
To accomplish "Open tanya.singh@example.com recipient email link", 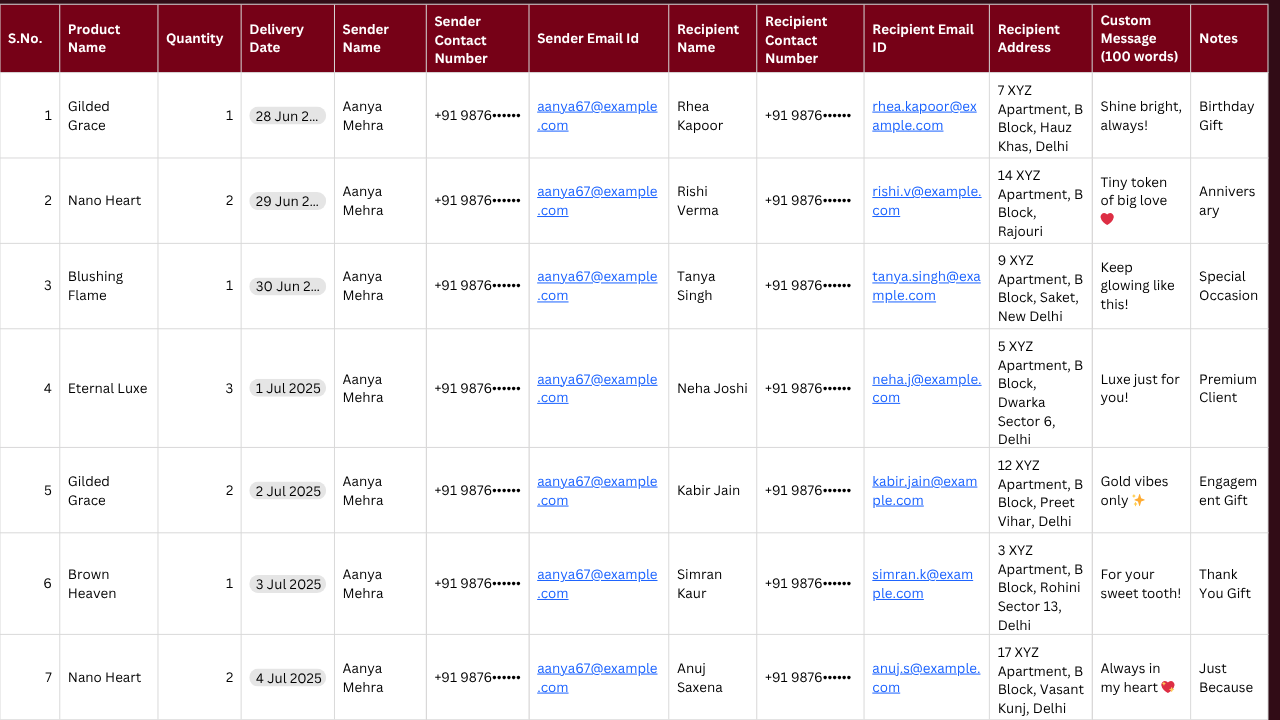I will click(x=926, y=285).
